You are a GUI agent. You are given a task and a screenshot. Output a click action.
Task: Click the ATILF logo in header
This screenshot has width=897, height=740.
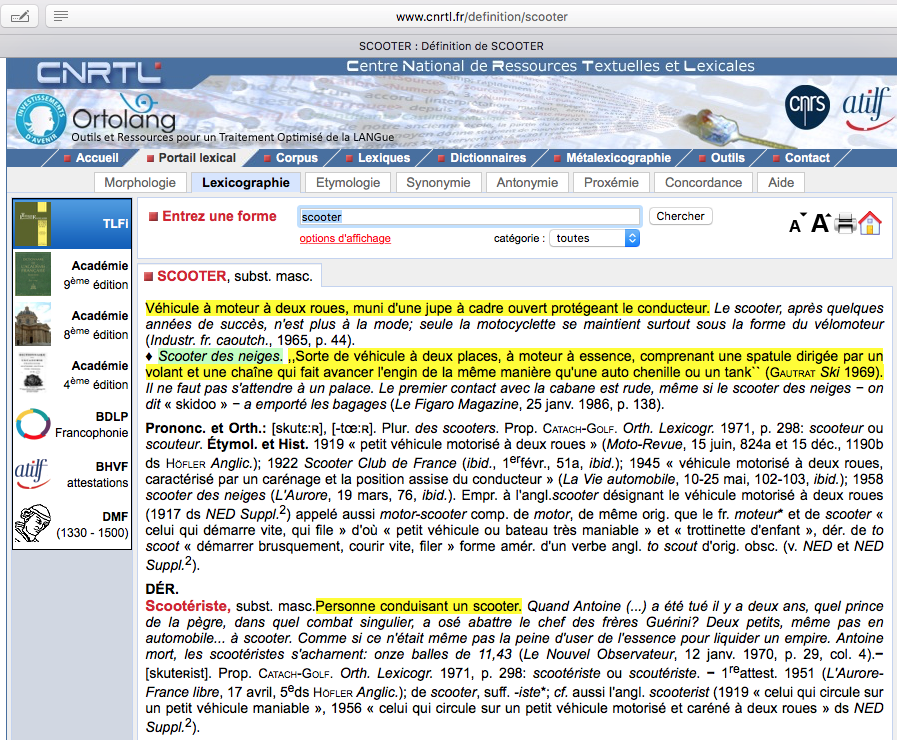click(x=866, y=108)
